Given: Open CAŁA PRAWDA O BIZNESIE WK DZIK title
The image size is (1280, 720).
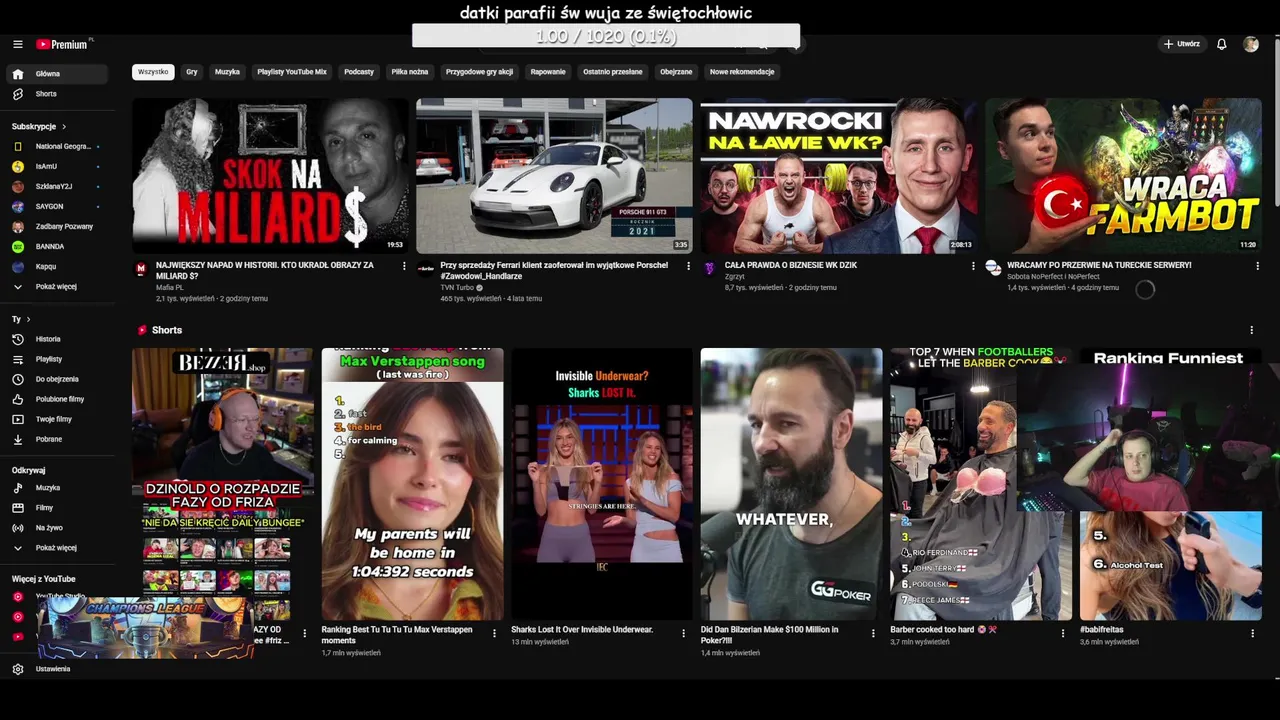Looking at the screenshot, I should pos(791,266).
